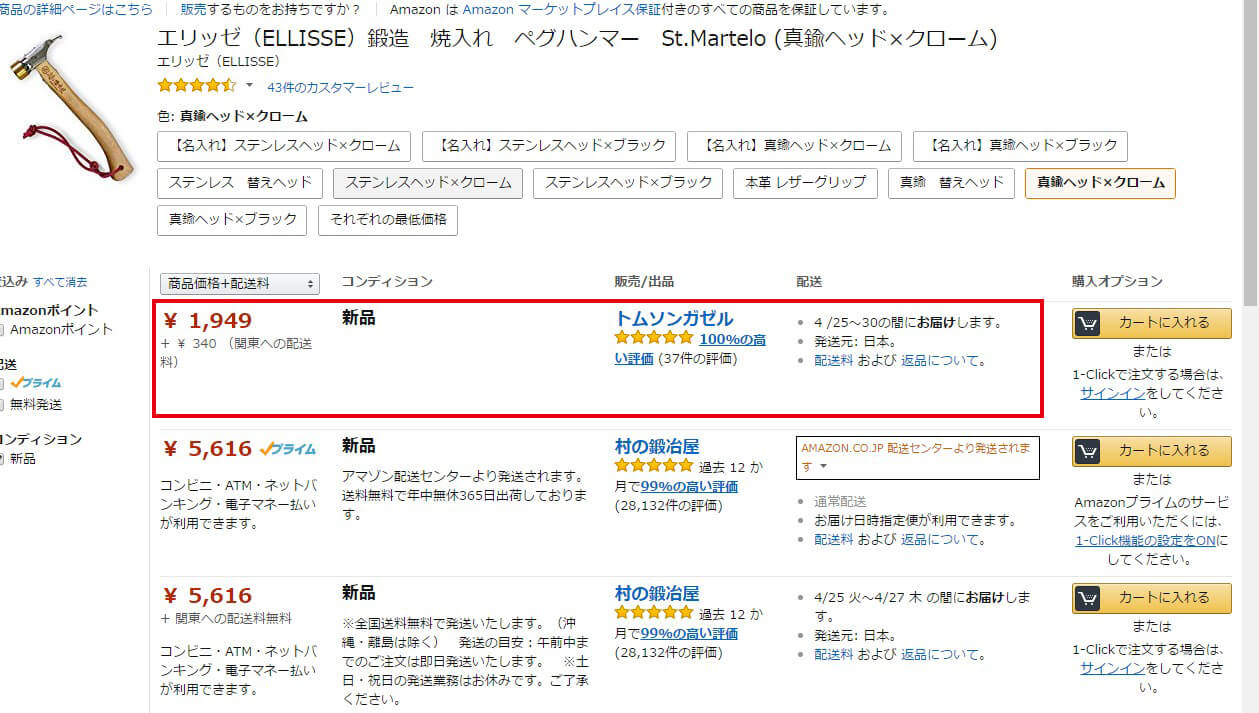Open 返品について link in Prime offer row
This screenshot has width=1259, height=713.
(941, 539)
